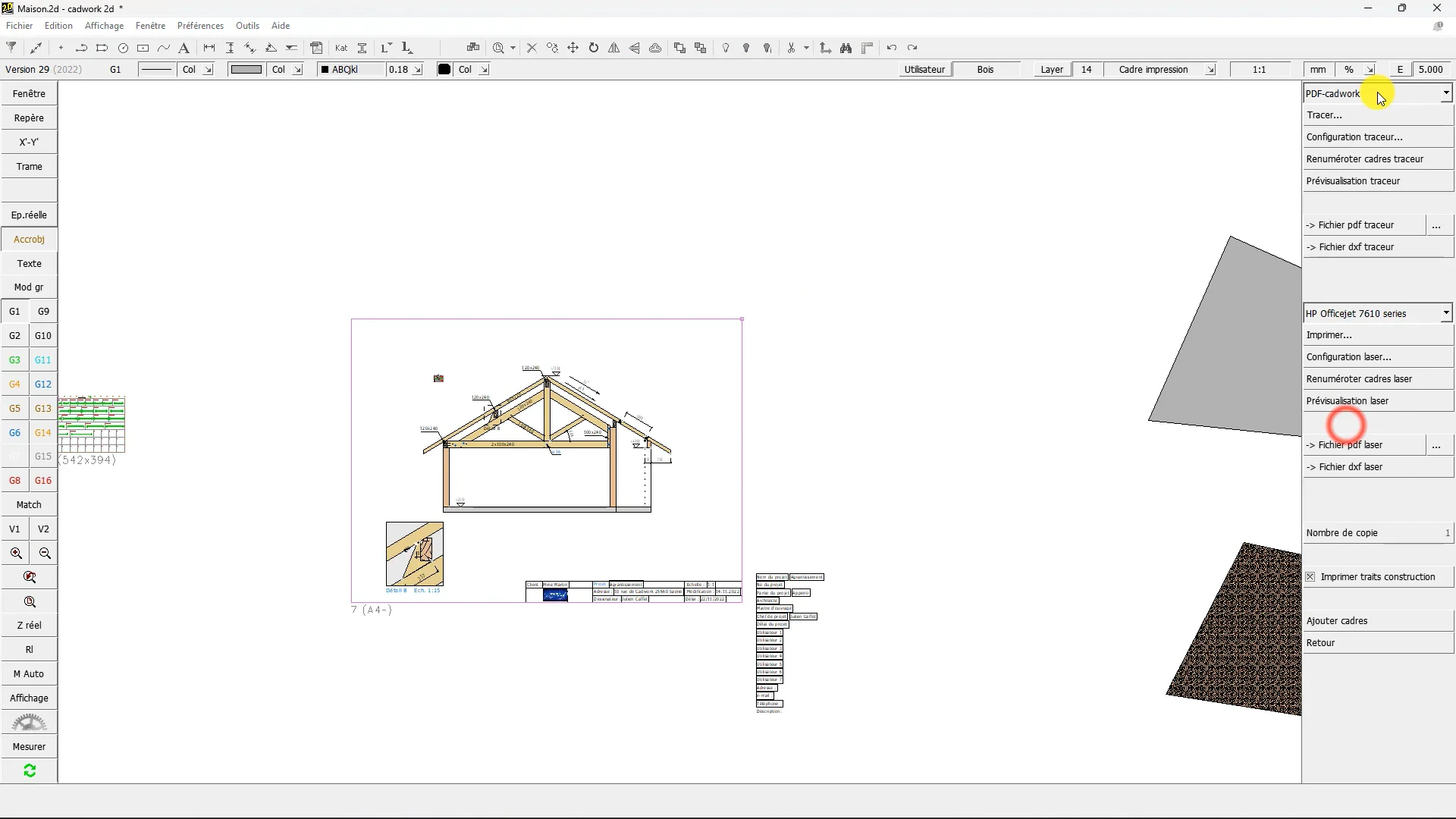This screenshot has height=819, width=1456.
Task: Open the PDF-cadwork dropdown
Action: point(1447,93)
